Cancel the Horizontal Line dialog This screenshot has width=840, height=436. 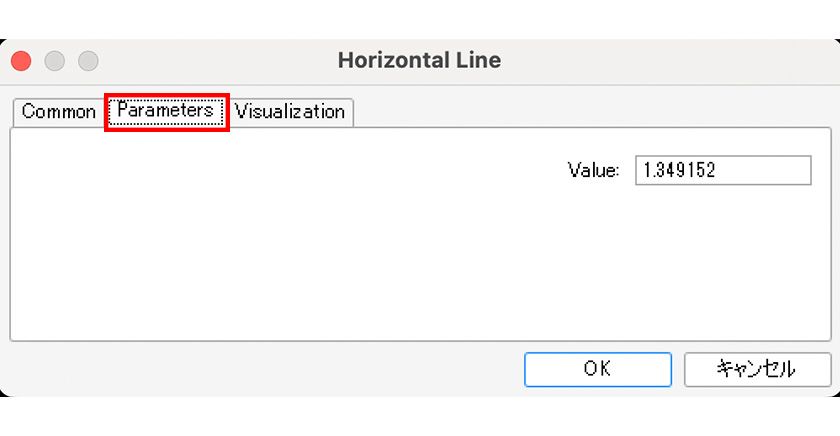tap(756, 369)
